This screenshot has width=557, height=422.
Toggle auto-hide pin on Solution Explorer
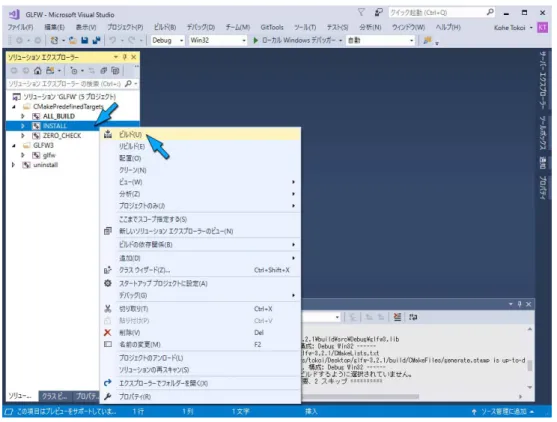(125, 57)
